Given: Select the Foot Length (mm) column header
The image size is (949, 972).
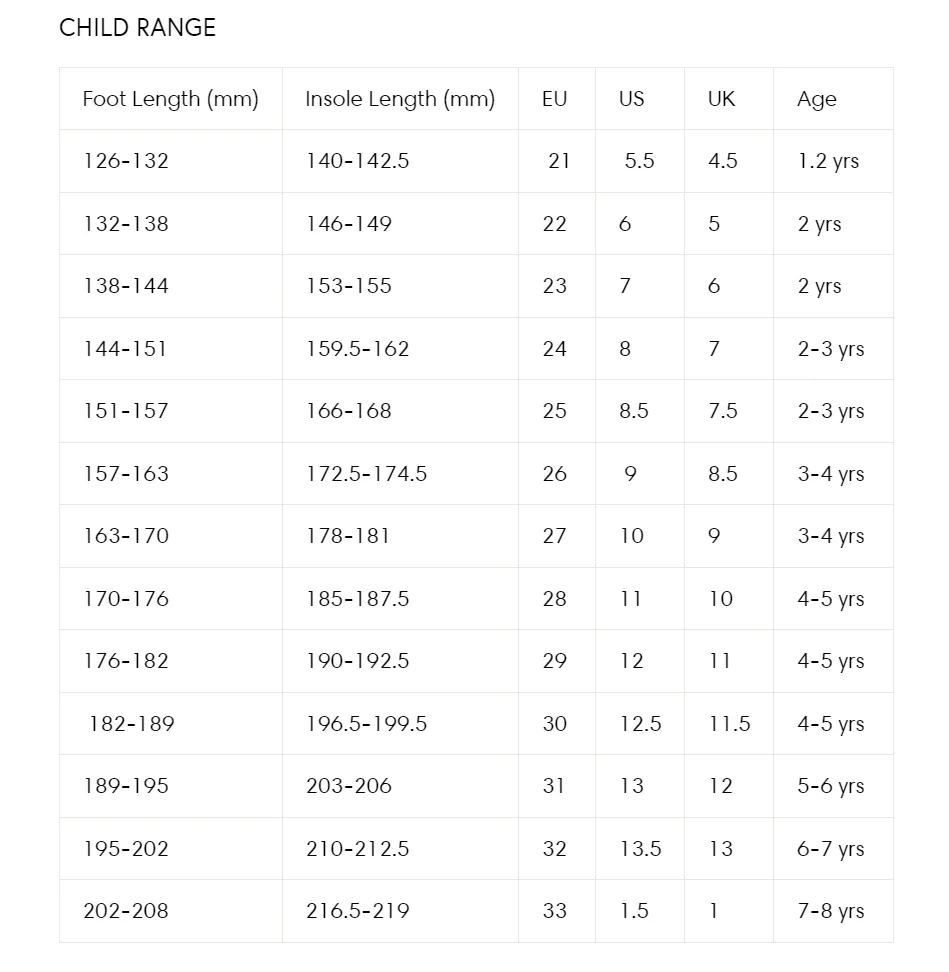Looking at the screenshot, I should pos(170,99).
